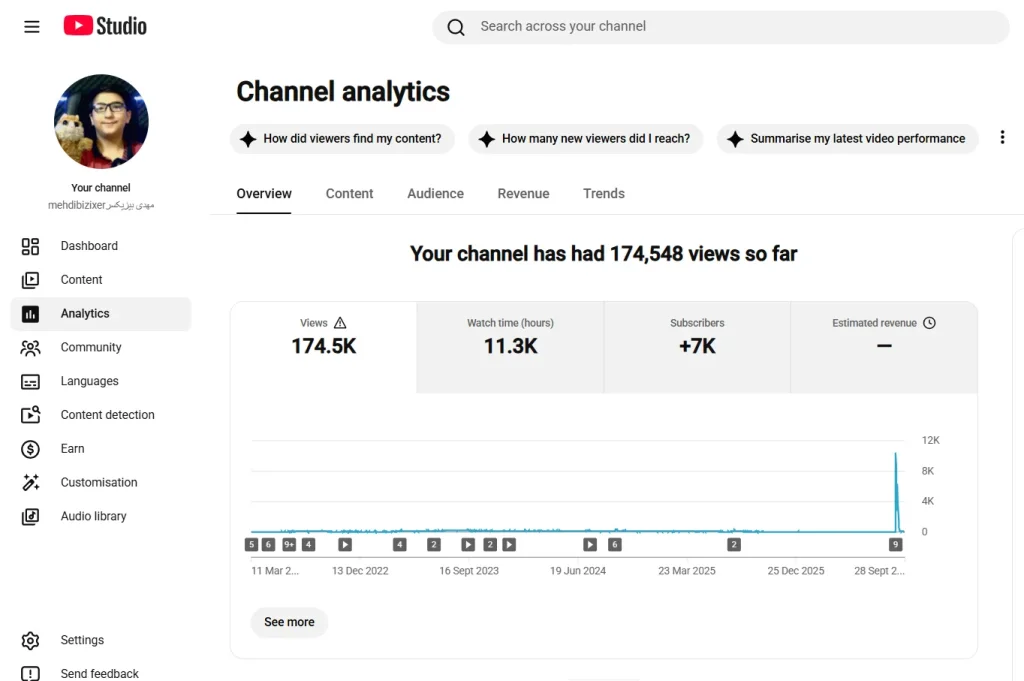The width and height of the screenshot is (1024, 681).
Task: Open the hamburger navigation menu
Action: 31,27
